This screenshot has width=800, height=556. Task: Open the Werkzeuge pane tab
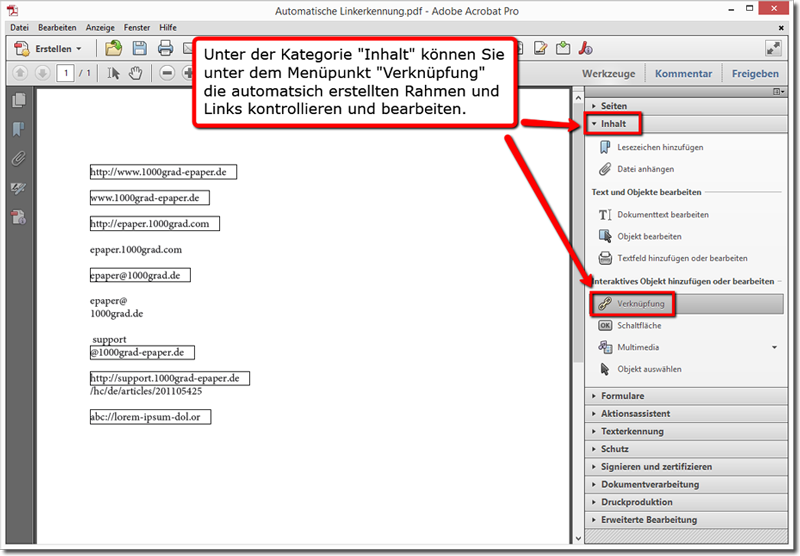click(609, 74)
